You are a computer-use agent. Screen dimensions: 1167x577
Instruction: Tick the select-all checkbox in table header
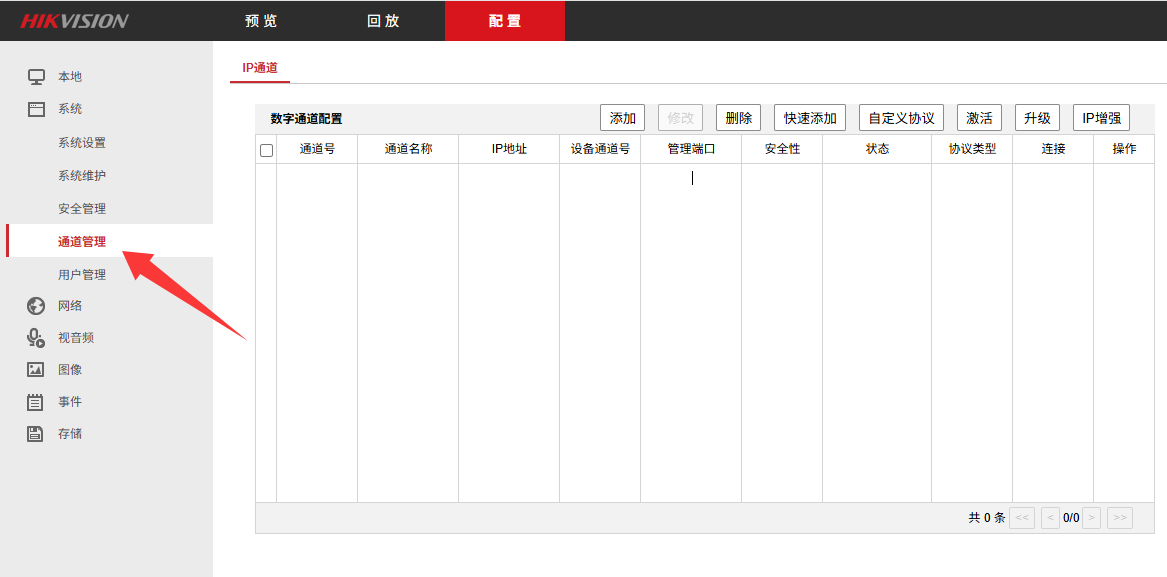coord(266,150)
